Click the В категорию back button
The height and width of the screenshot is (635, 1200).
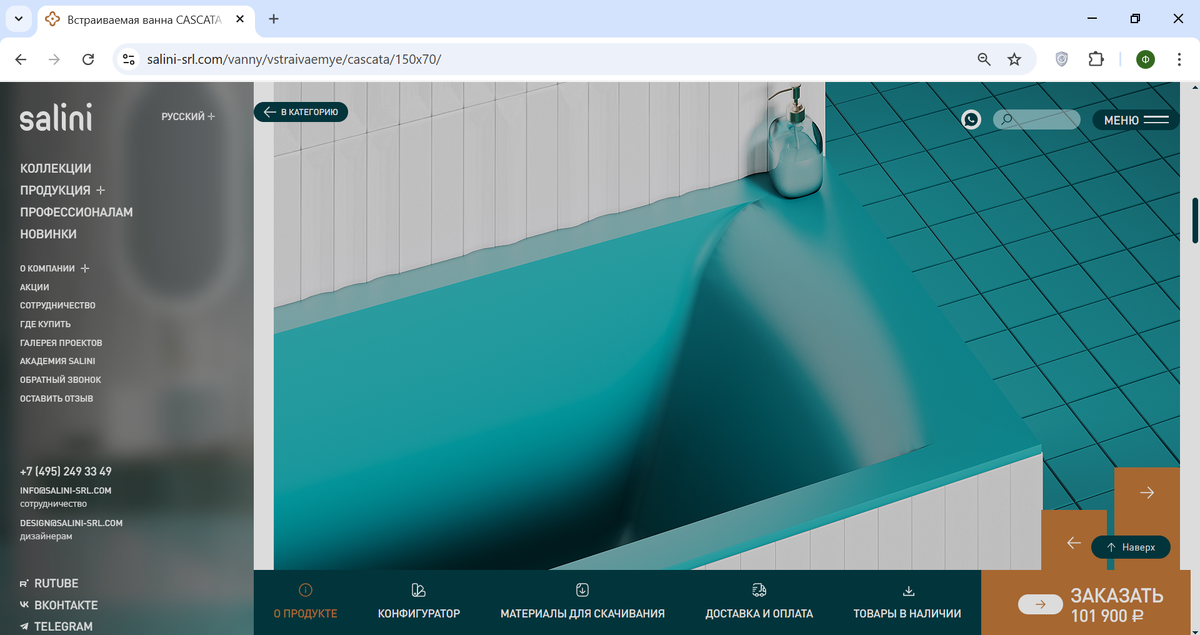[301, 112]
